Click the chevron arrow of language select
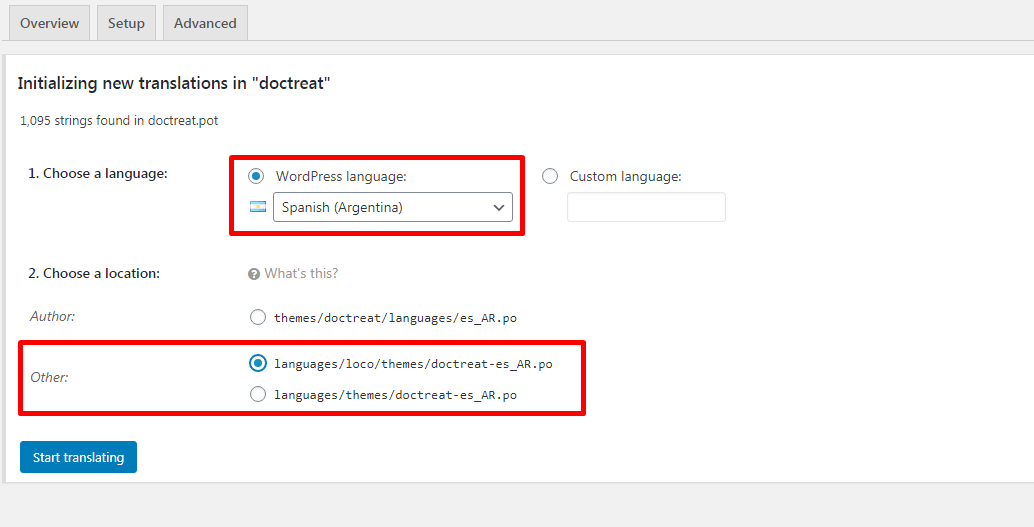 tap(499, 208)
